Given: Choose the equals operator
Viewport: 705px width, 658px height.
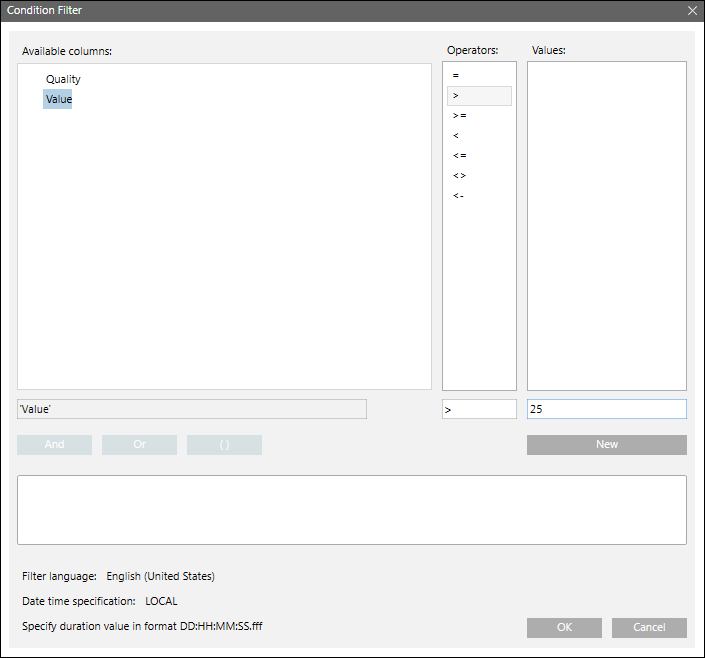Looking at the screenshot, I should [456, 76].
